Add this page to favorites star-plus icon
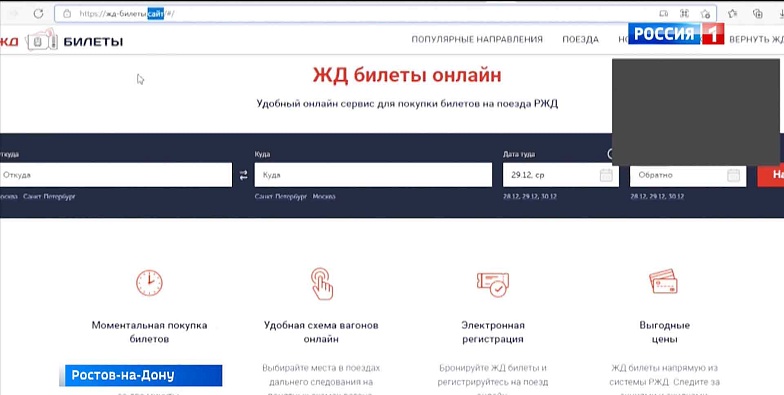This screenshot has width=784, height=395. click(x=706, y=14)
